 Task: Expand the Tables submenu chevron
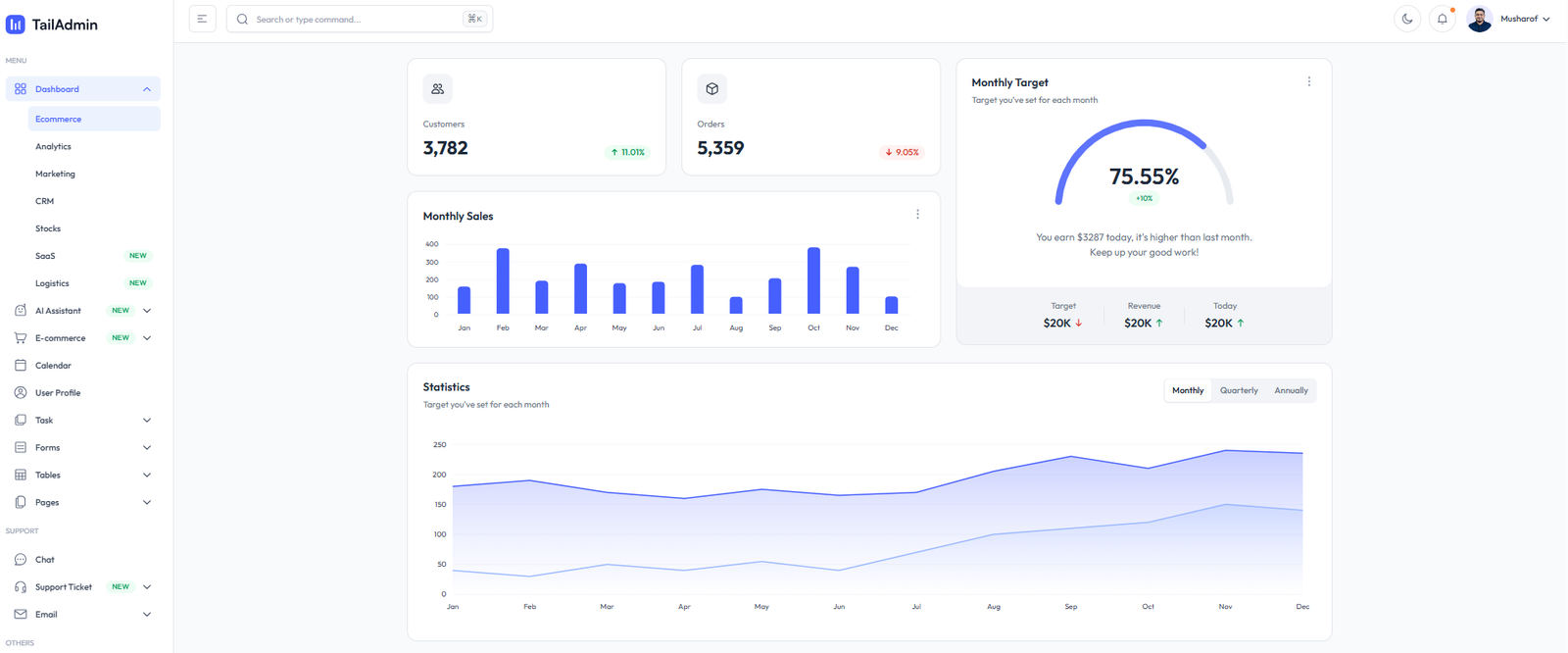pos(147,476)
